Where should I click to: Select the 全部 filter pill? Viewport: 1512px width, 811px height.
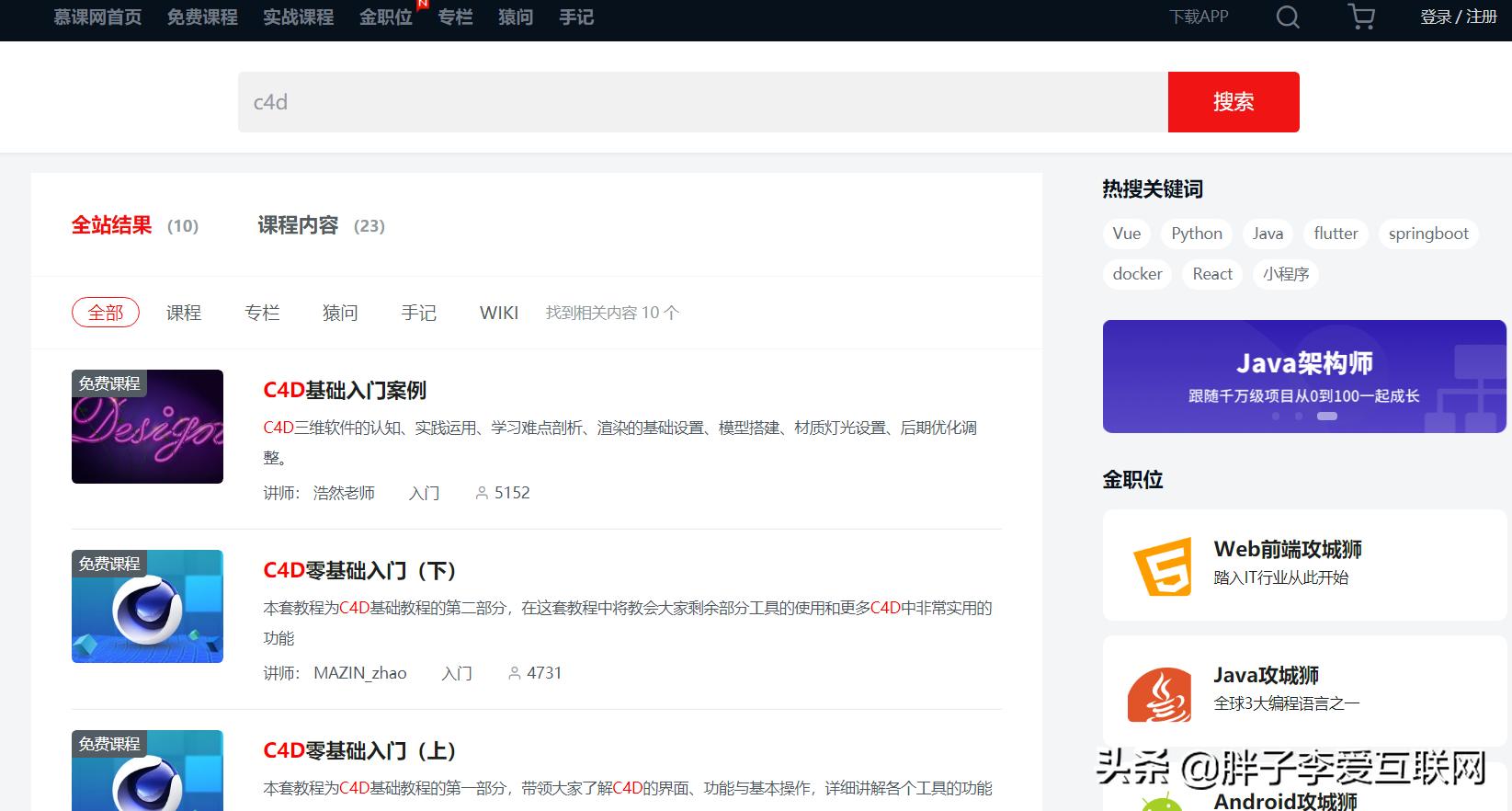tap(106, 313)
